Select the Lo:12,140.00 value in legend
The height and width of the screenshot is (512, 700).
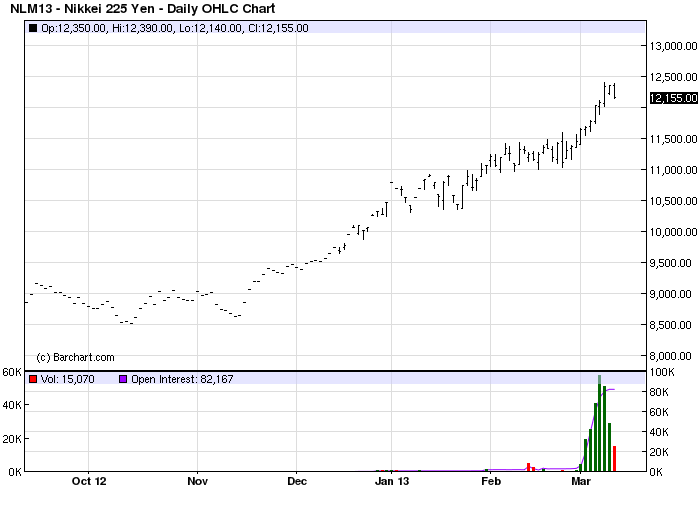[x=211, y=28]
